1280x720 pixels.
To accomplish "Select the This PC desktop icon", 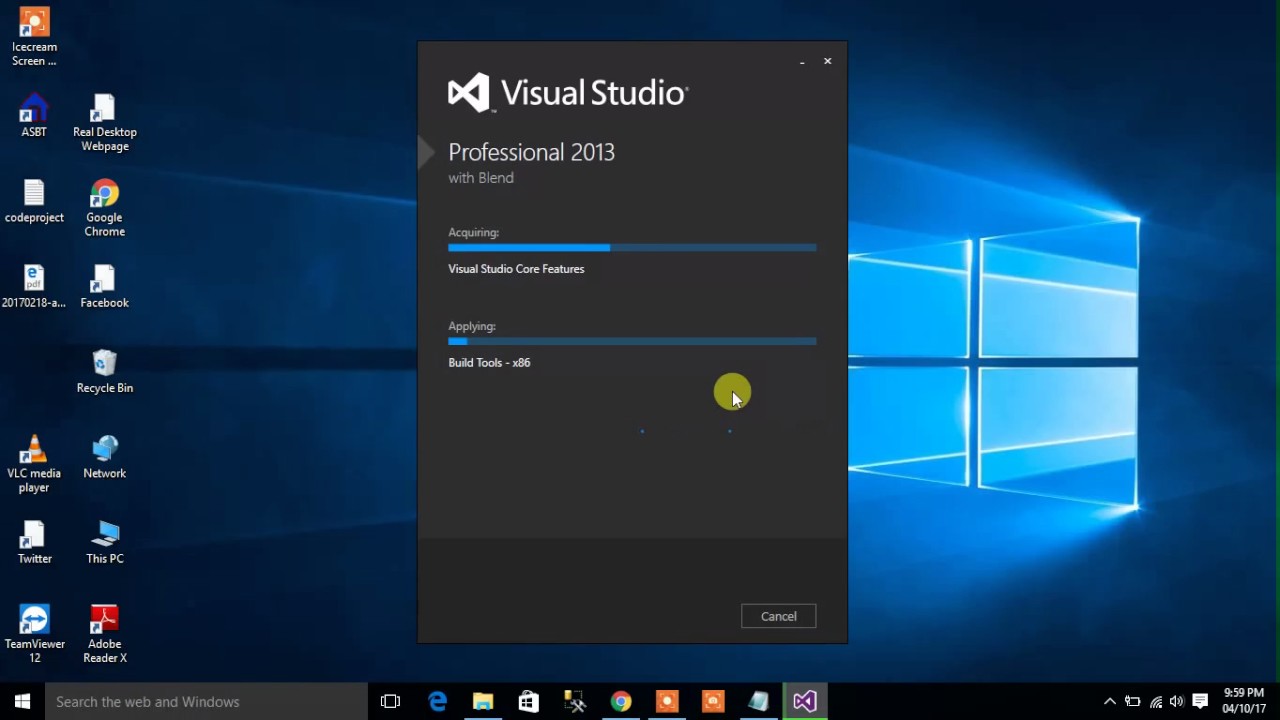I will click(x=104, y=543).
